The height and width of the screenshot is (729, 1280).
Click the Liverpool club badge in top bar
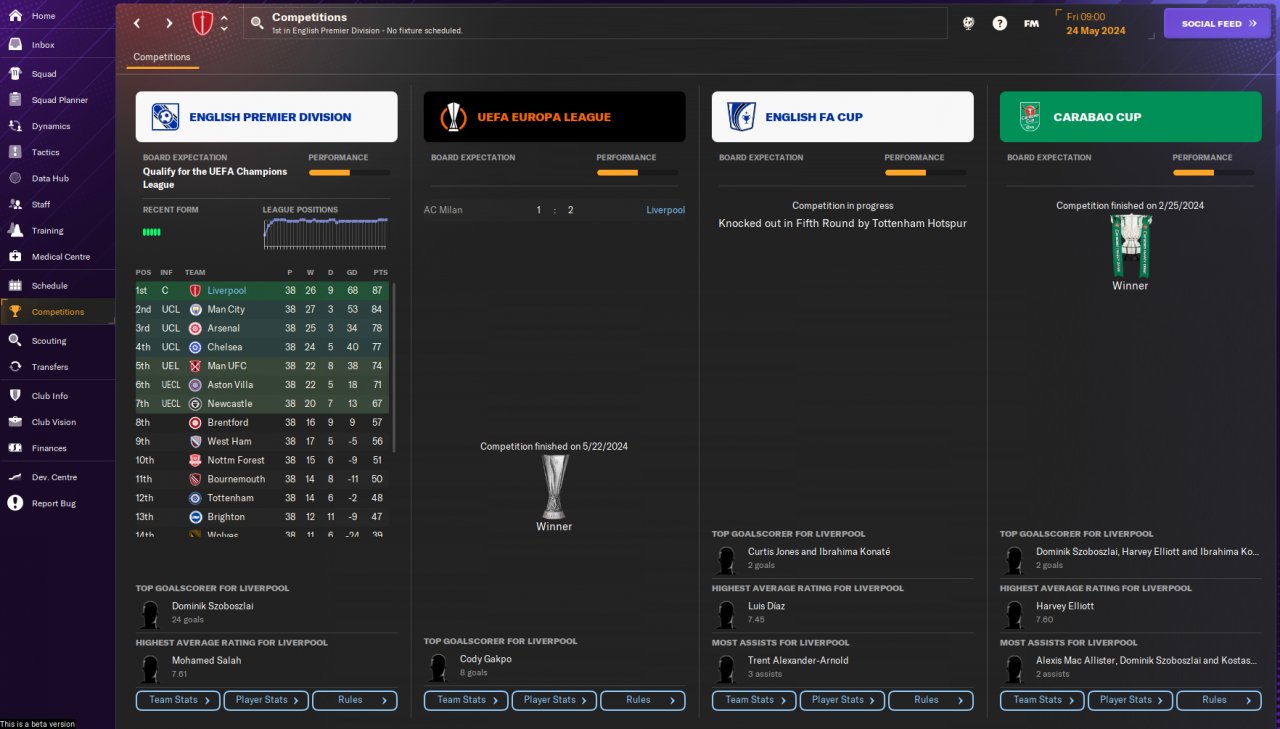tap(202, 23)
